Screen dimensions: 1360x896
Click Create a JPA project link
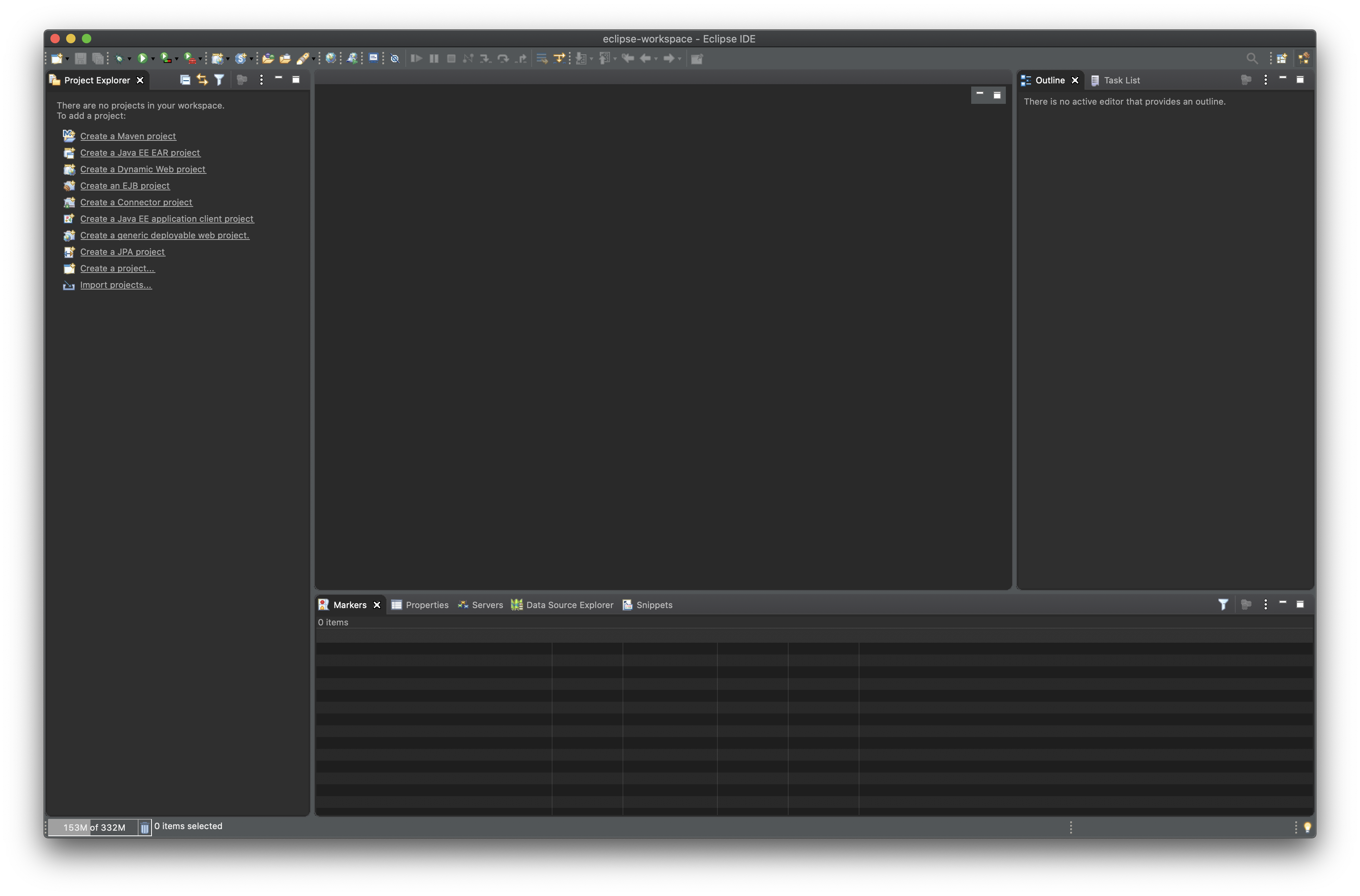coord(122,252)
